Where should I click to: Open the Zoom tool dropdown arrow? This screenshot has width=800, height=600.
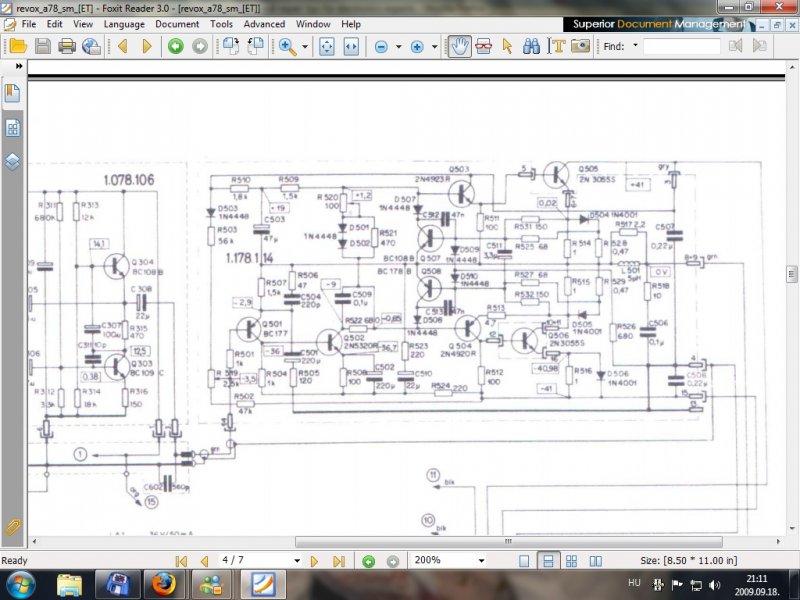[305, 47]
